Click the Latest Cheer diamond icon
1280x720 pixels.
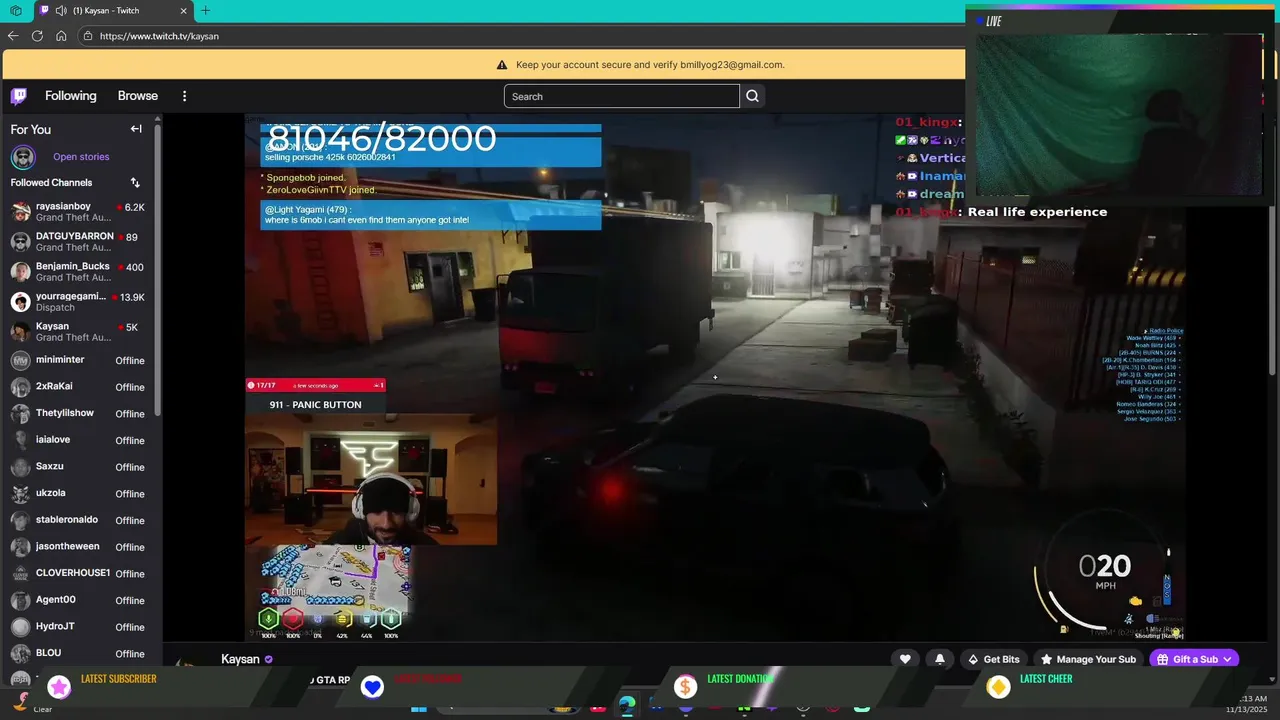pyautogui.click(x=998, y=687)
